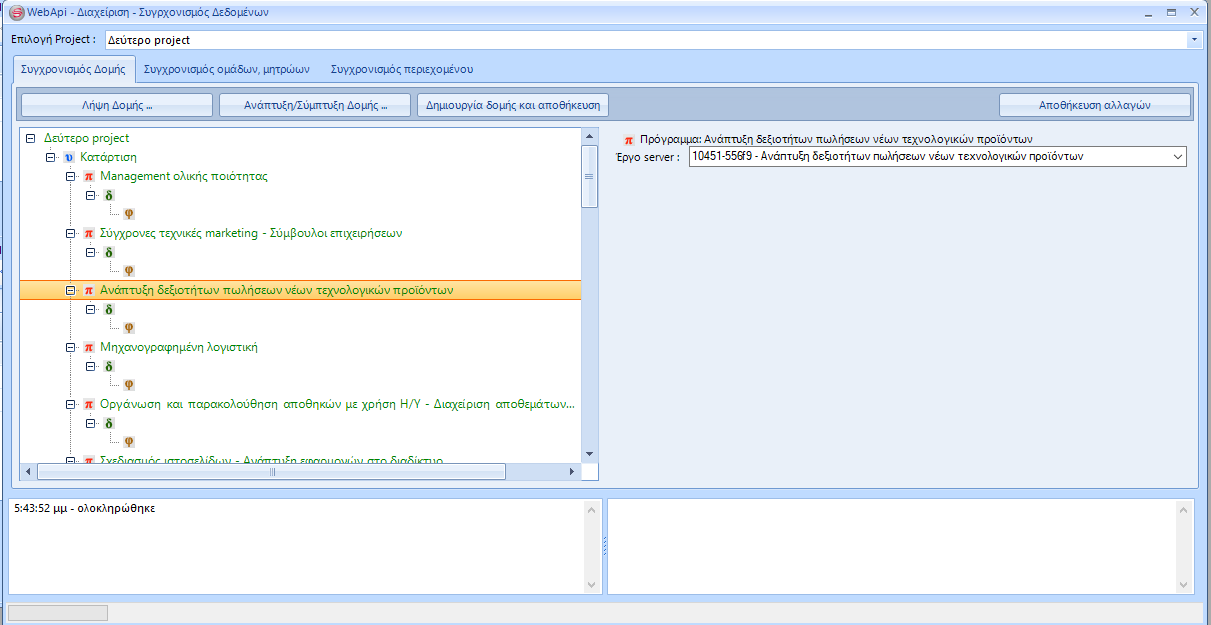Viewport: 1211px width, 625px height.
Task: Open the Επιλογή Project dropdown arrow
Action: pyautogui.click(x=1194, y=40)
